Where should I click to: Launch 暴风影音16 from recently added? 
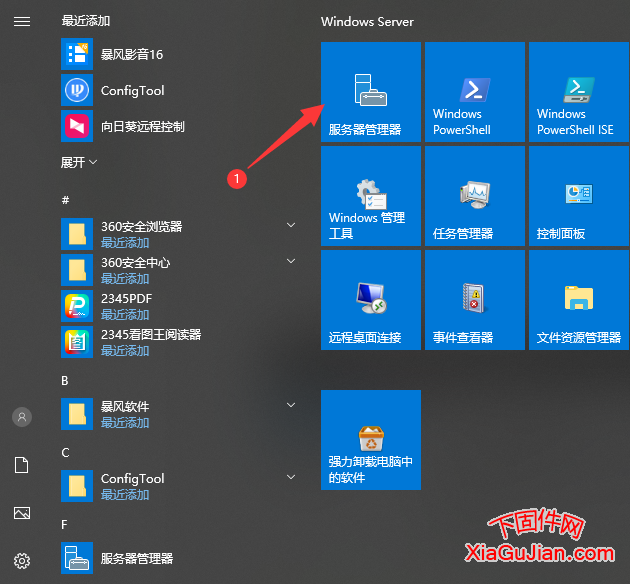coord(181,54)
